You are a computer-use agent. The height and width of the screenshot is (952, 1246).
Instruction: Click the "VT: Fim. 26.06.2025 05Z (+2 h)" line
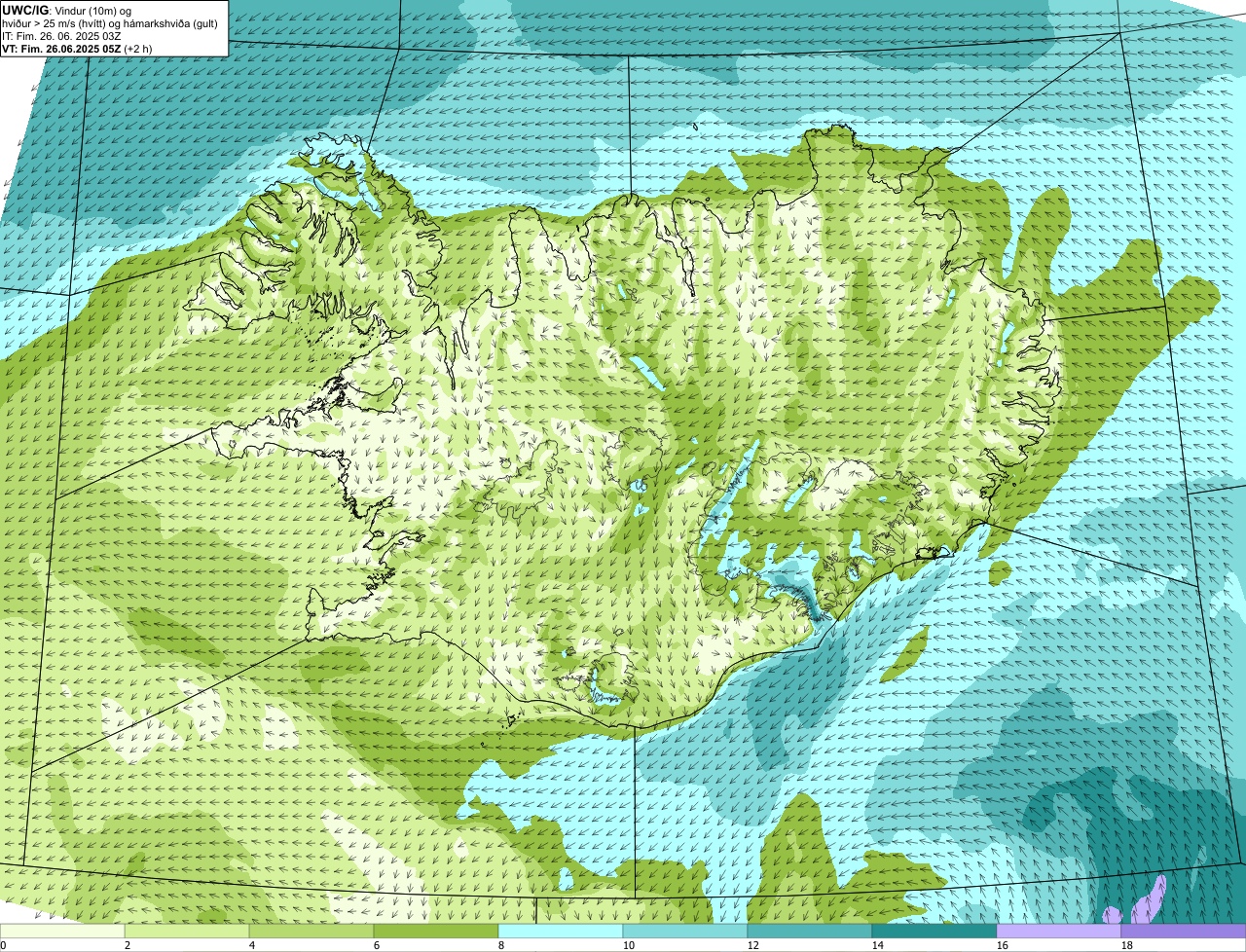[77, 48]
